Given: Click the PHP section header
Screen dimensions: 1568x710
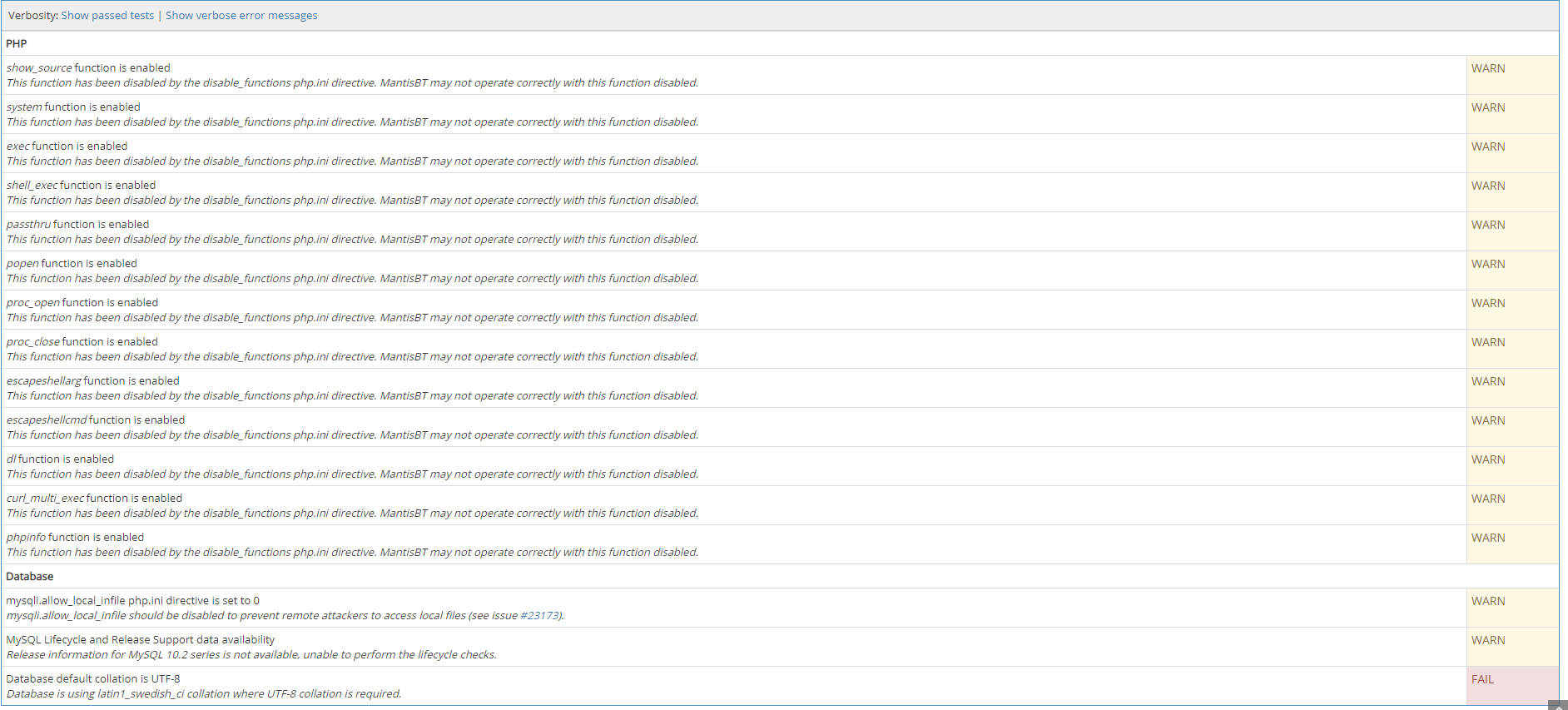Looking at the screenshot, I should [x=17, y=43].
